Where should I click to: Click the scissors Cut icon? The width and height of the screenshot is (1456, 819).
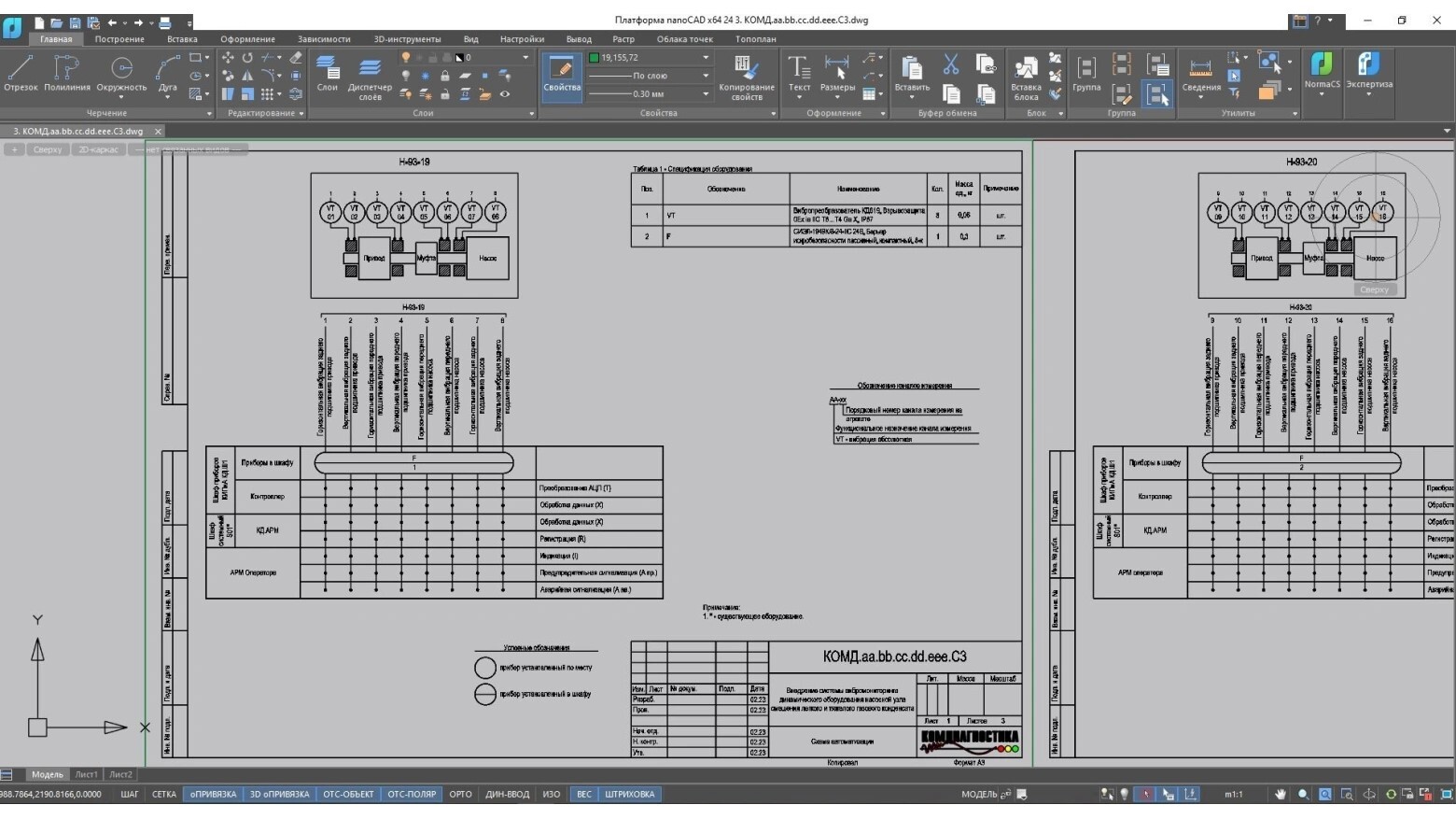950,64
